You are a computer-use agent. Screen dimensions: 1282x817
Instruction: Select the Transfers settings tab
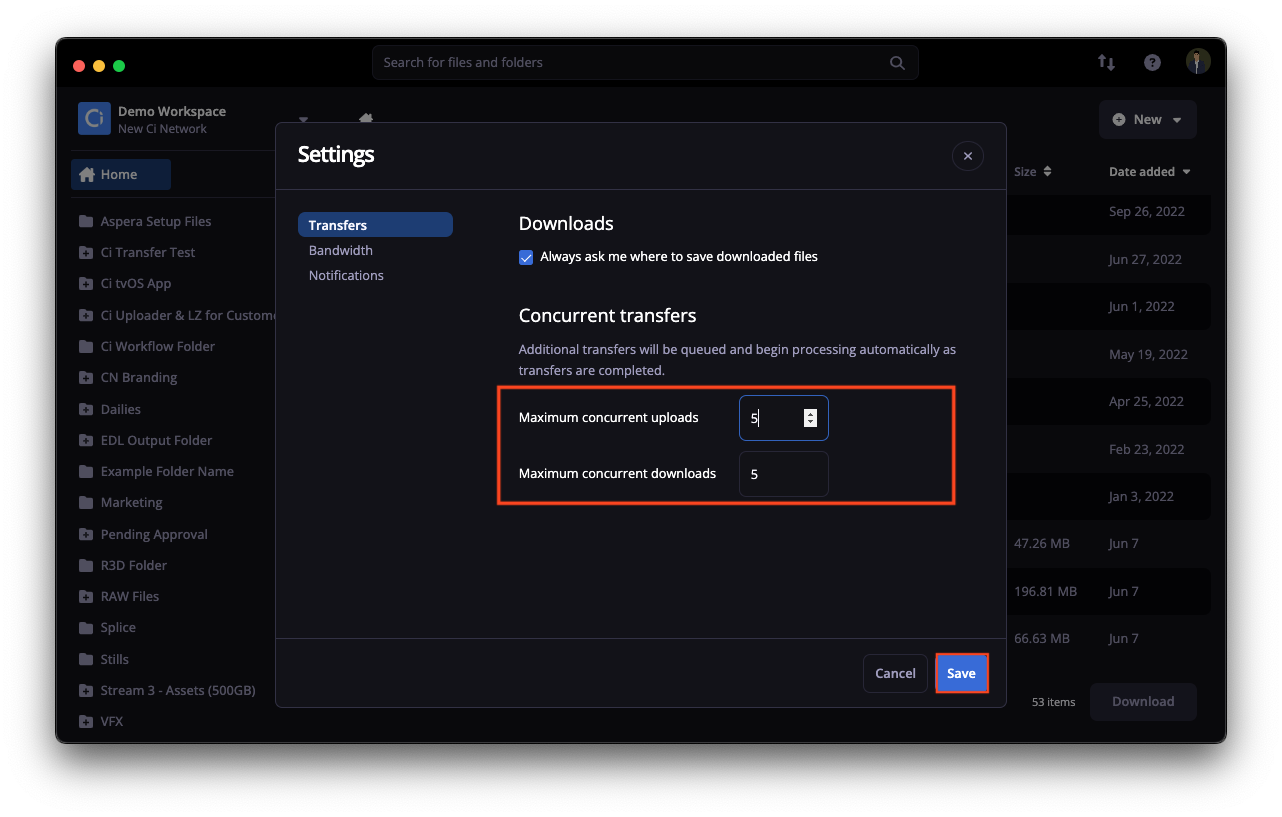[375, 225]
